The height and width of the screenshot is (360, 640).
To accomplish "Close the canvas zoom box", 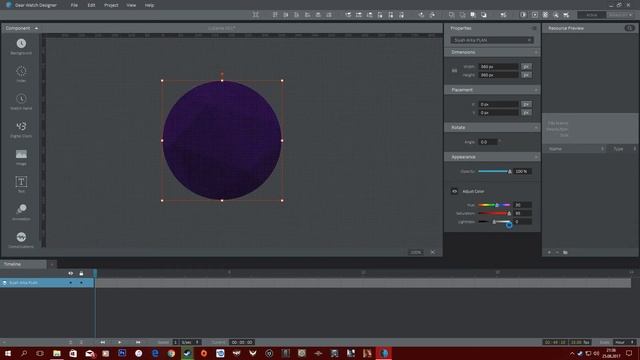I will click(x=433, y=252).
